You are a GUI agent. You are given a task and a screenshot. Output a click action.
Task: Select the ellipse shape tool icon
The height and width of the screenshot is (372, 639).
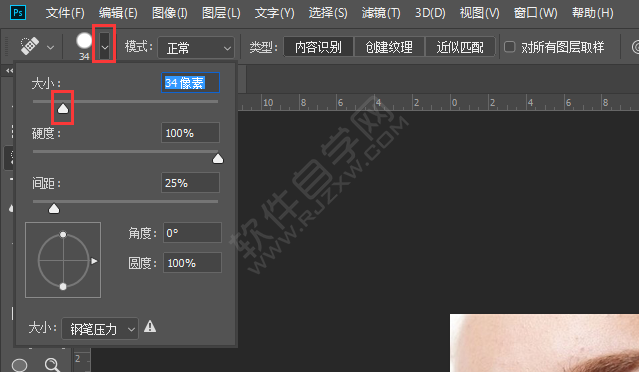[20, 365]
